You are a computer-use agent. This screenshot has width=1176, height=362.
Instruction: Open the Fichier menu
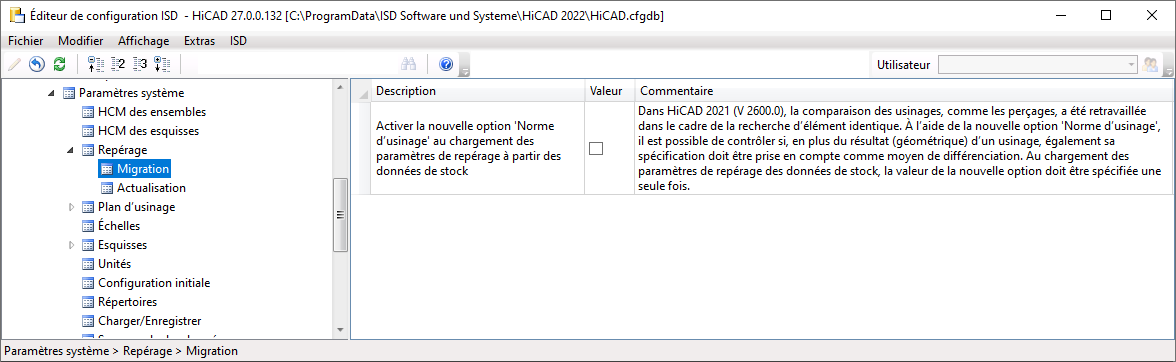tap(26, 41)
